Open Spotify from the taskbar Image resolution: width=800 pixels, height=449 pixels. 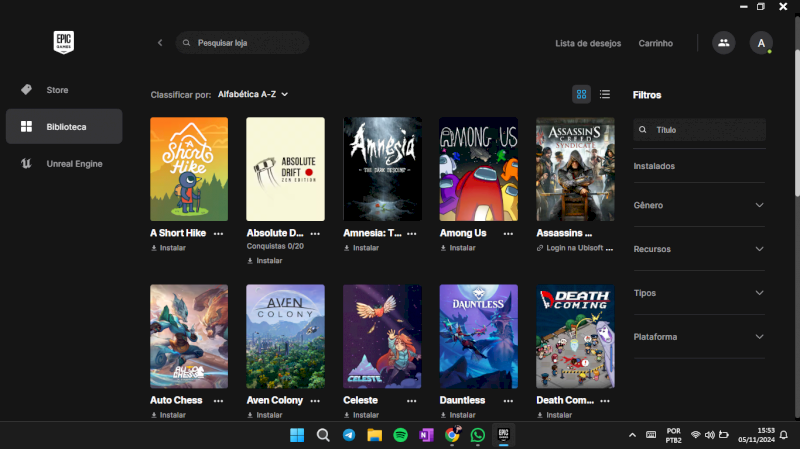(x=400, y=435)
